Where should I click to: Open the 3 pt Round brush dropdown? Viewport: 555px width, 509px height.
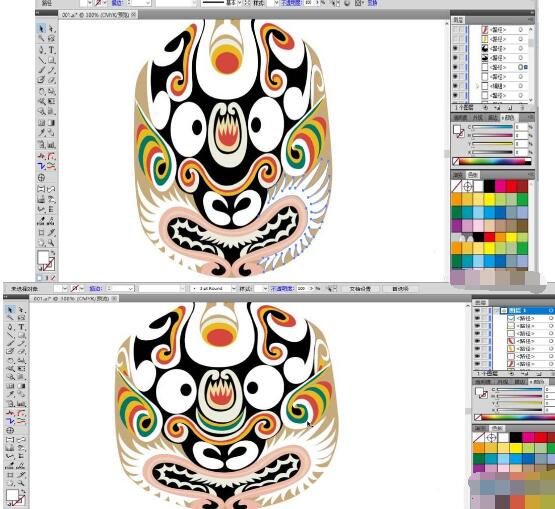tap(233, 289)
